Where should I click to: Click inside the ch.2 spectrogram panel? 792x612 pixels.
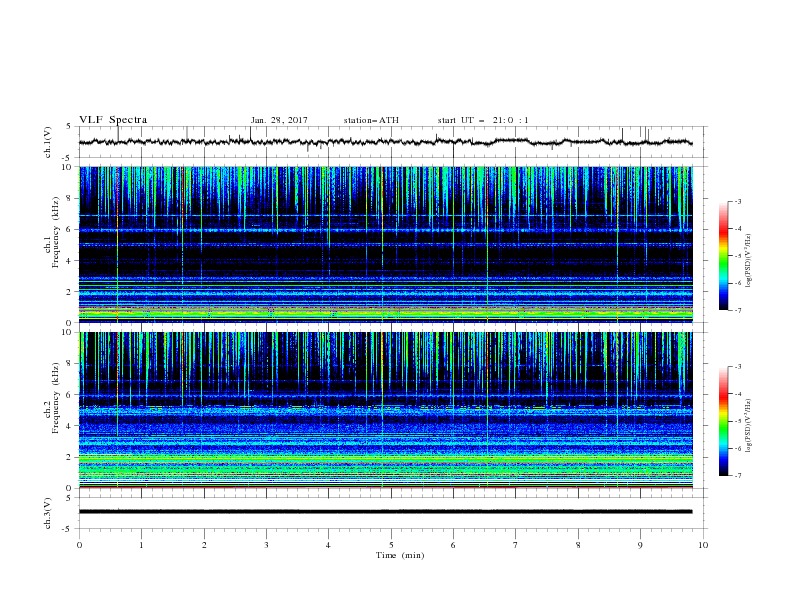tap(386, 410)
